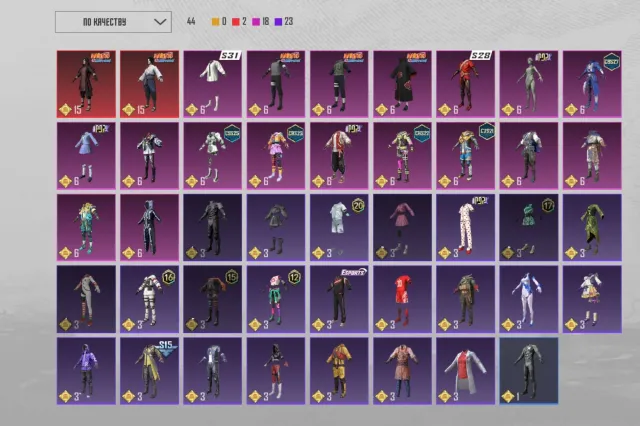
Task: Select the S15 yellow coat outfit
Action: click(149, 371)
